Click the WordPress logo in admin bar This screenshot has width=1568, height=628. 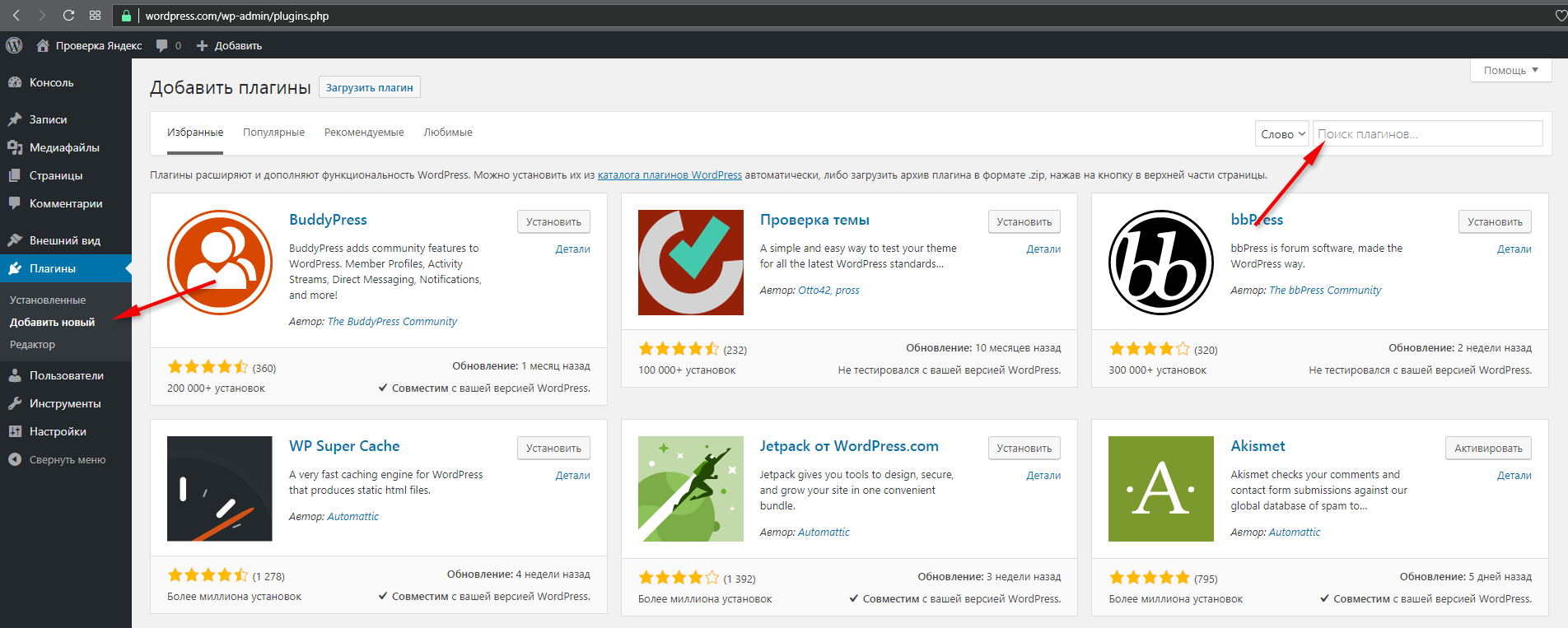[x=14, y=45]
